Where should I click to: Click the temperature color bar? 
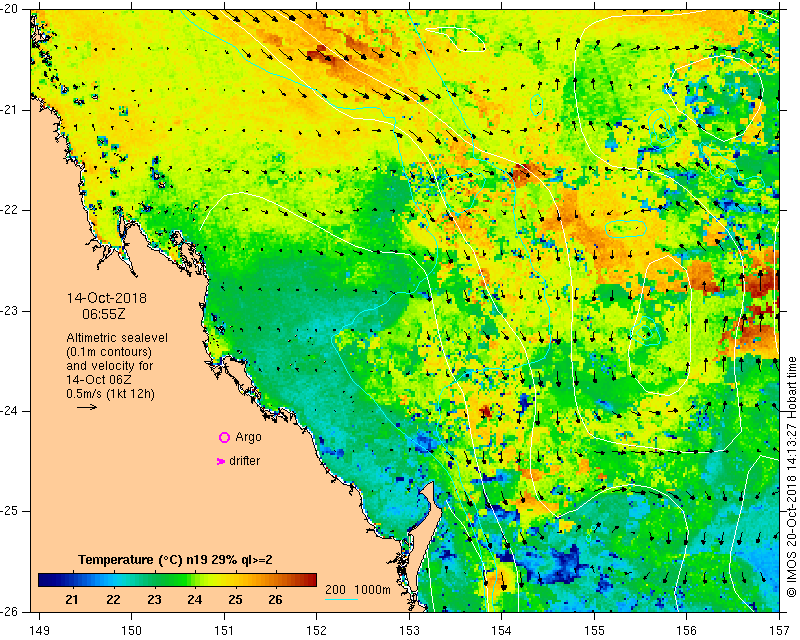tap(178, 580)
